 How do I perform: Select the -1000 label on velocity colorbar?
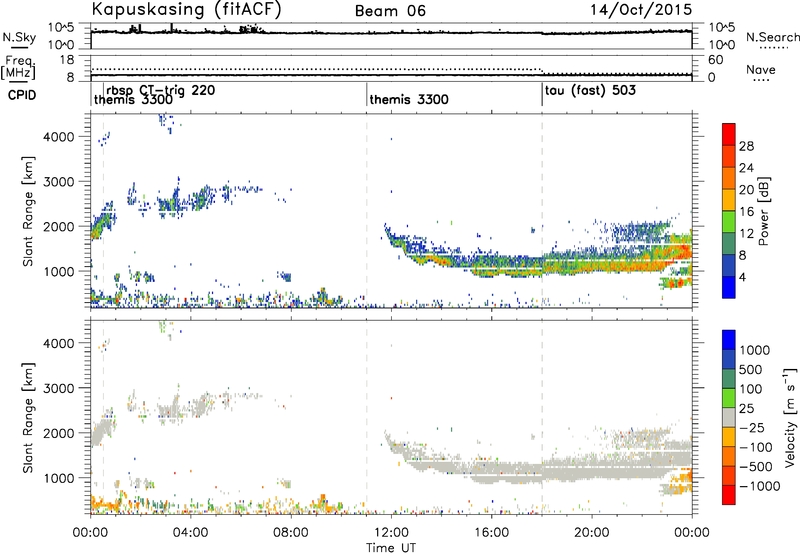click(x=760, y=486)
